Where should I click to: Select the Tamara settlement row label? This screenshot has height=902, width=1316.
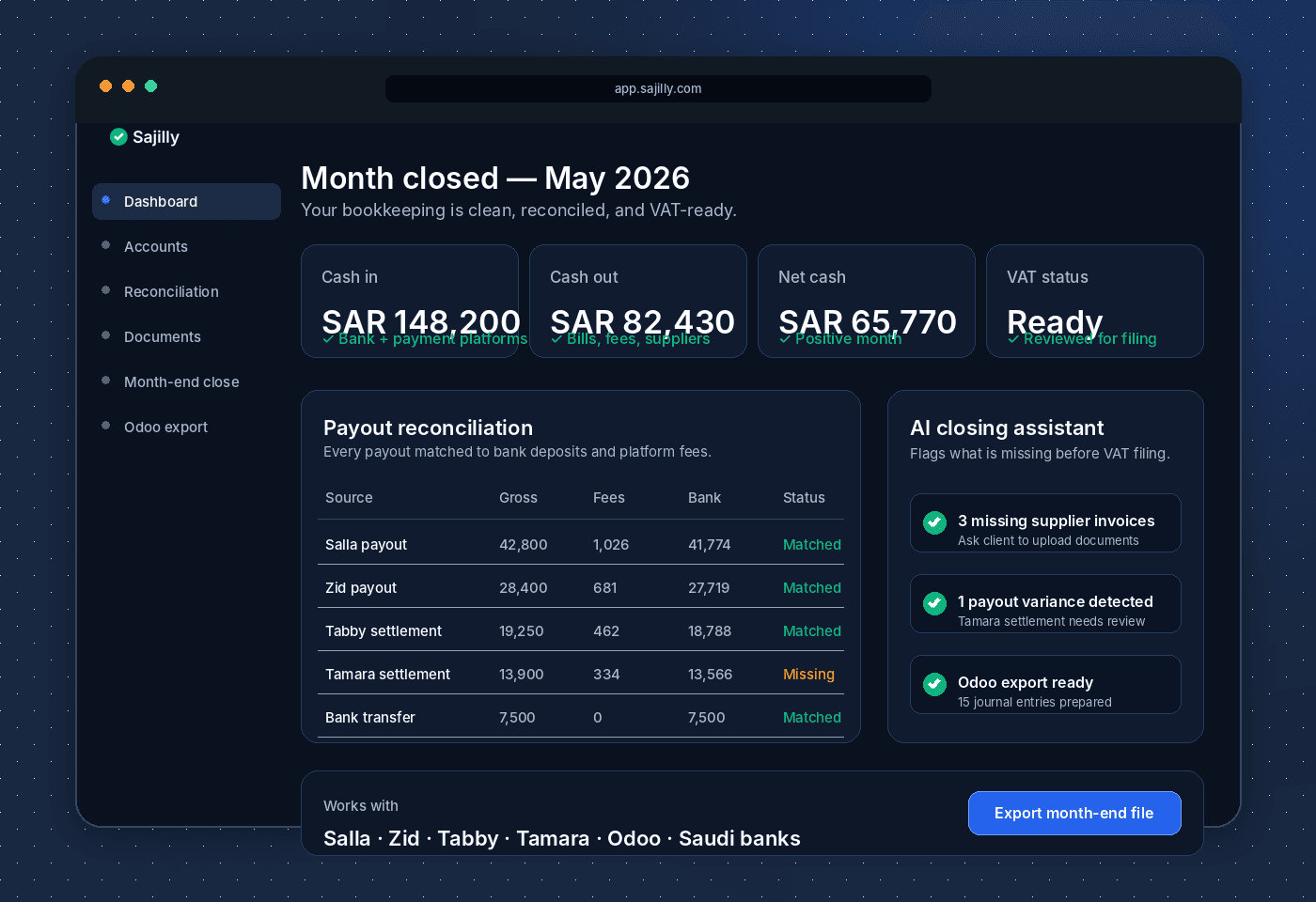387,675
